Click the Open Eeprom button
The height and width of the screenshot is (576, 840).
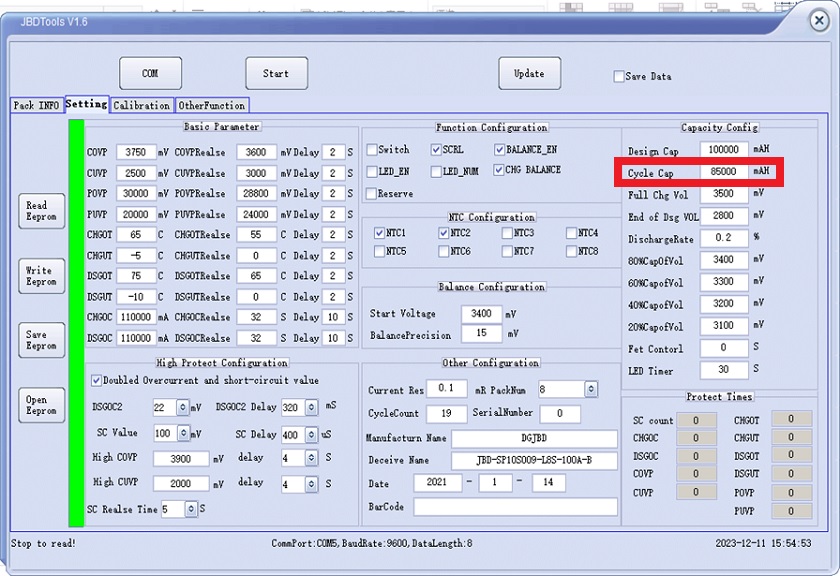click(42, 405)
